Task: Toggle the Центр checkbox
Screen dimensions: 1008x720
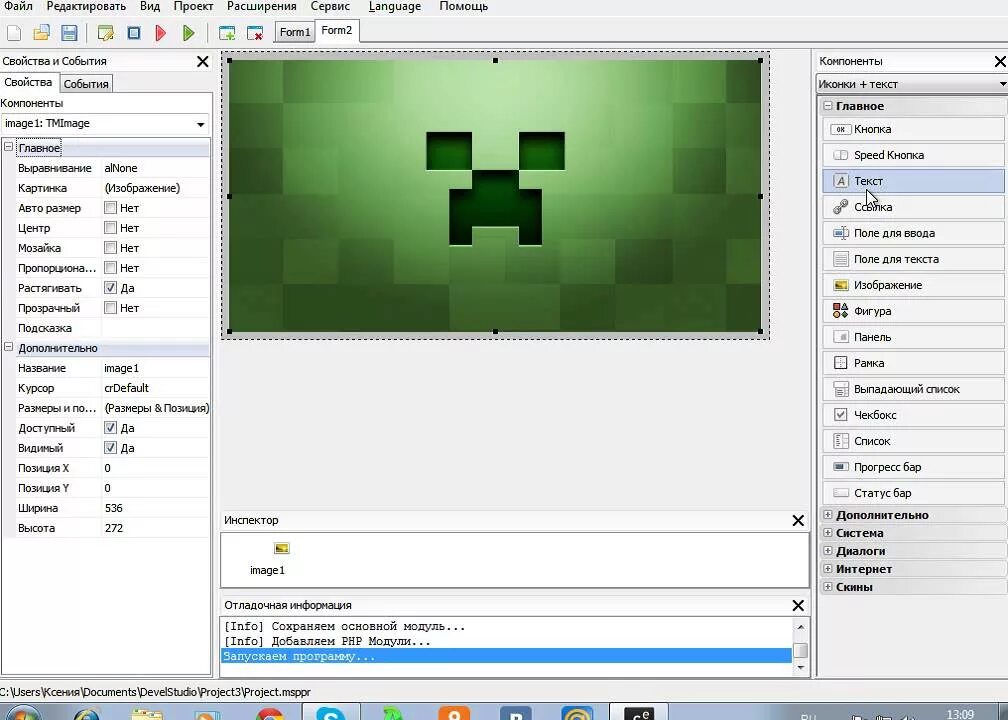Action: 111,228
